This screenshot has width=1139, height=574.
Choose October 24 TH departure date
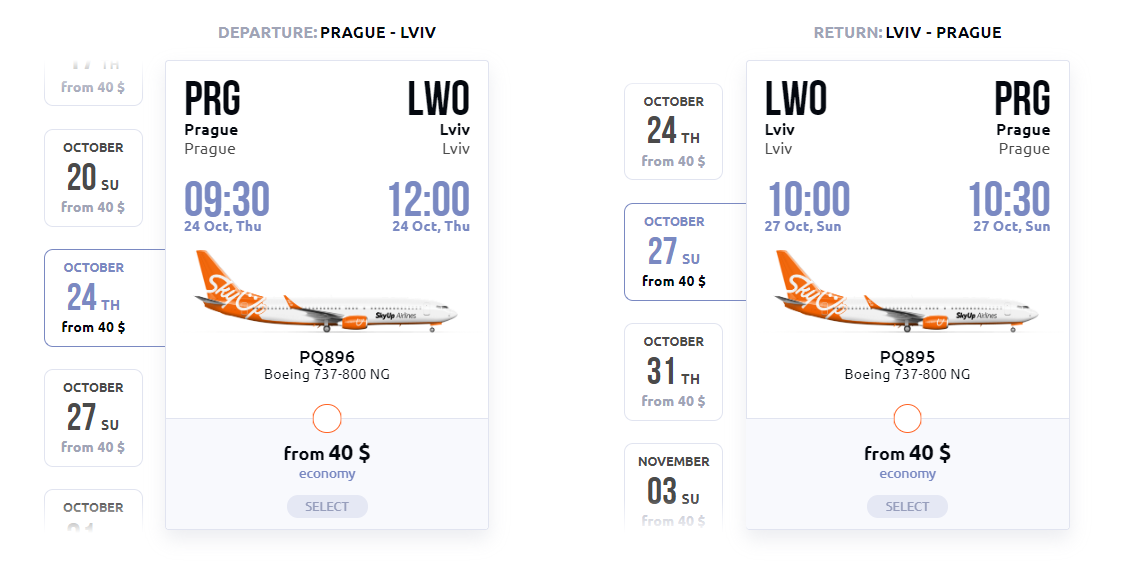point(93,298)
